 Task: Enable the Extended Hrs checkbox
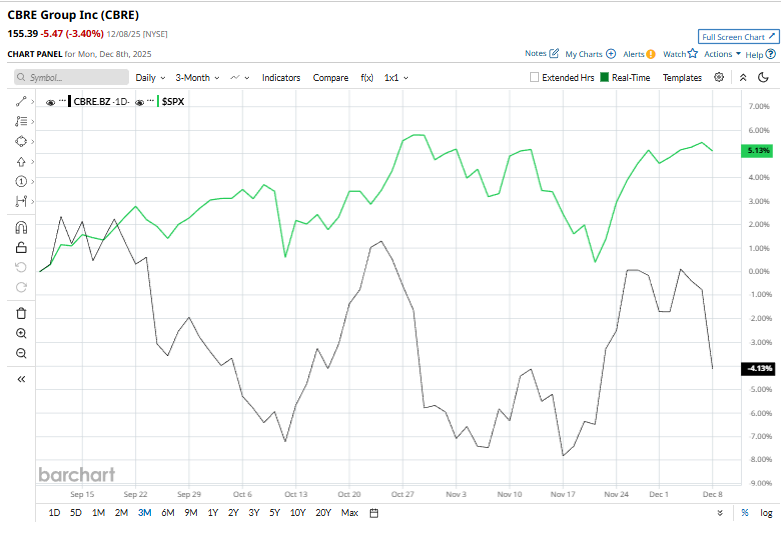pyautogui.click(x=534, y=77)
